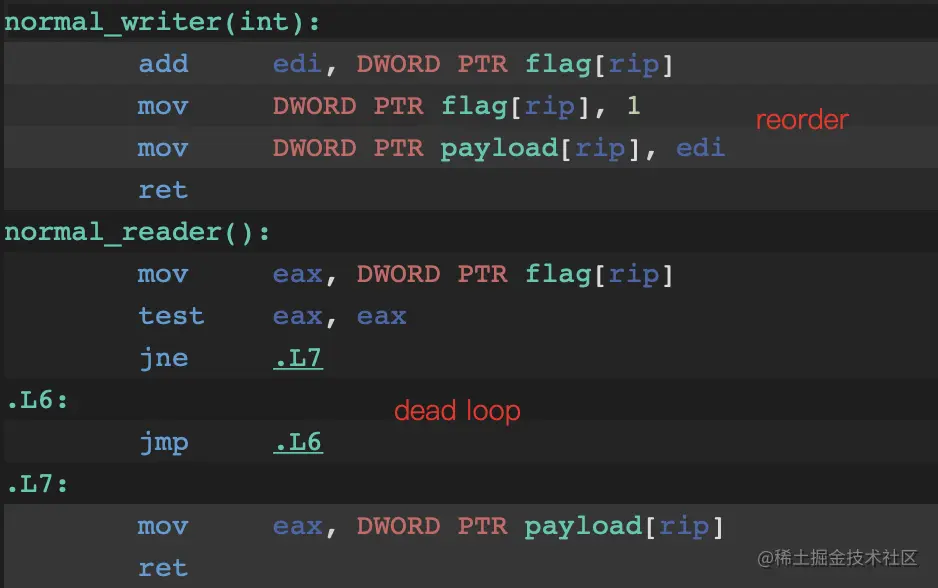The image size is (938, 588).
Task: Click DWORD PTR in the add line
Action: (432, 64)
